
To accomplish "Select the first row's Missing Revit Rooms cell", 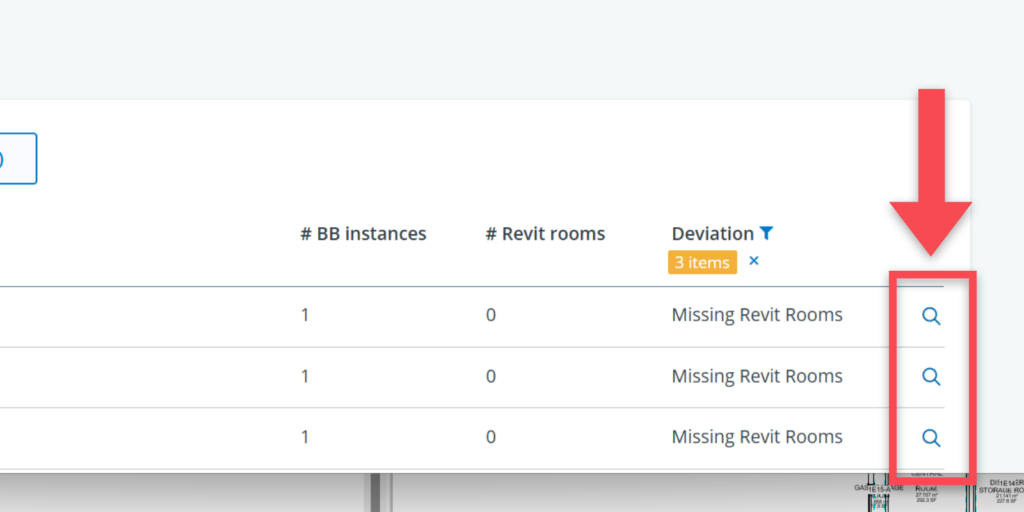I will 757,315.
